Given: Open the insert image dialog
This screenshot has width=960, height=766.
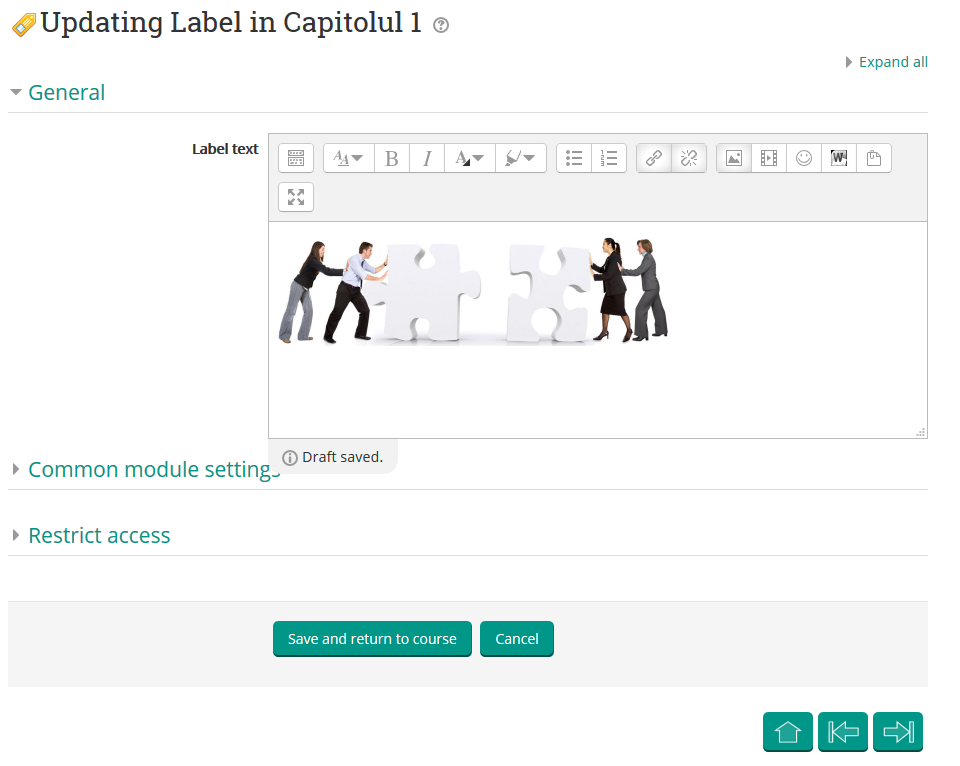Looking at the screenshot, I should pos(733,157).
